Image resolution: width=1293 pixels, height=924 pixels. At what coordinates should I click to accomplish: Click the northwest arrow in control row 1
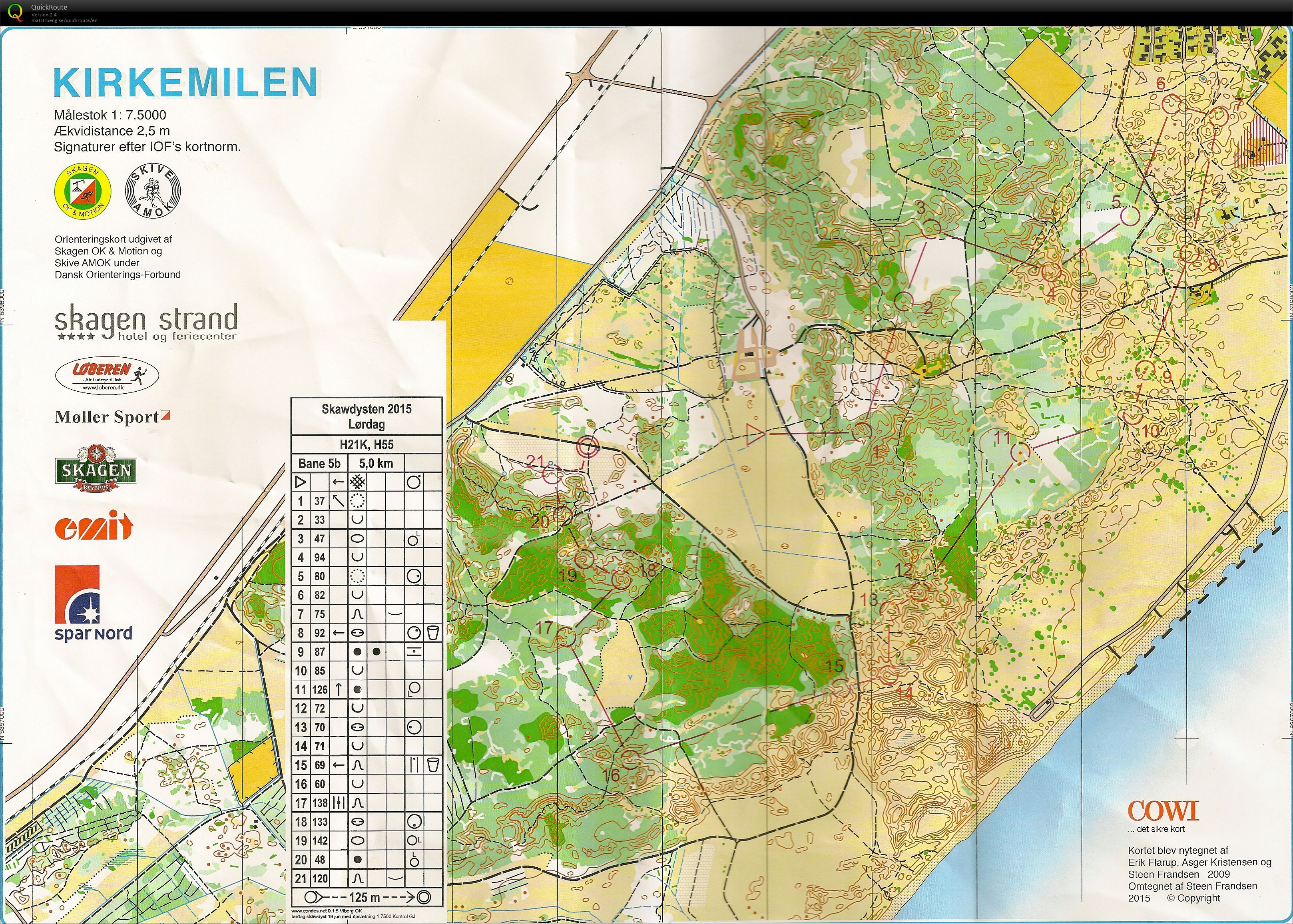pyautogui.click(x=339, y=501)
